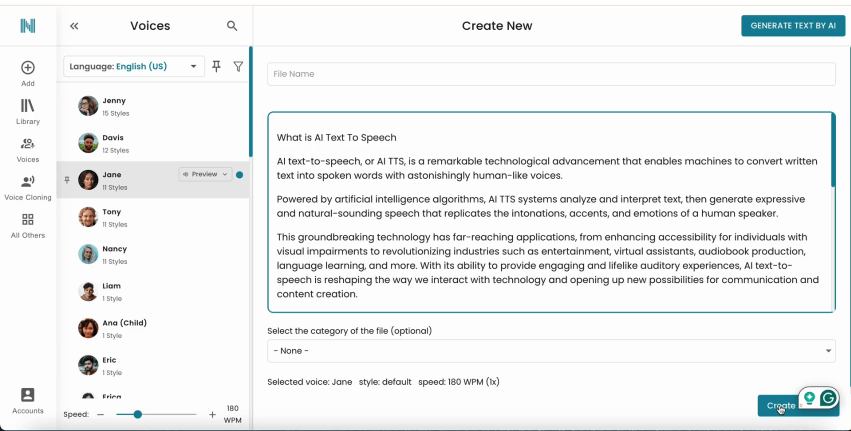Open All Others grid icon
This screenshot has height=431, width=851.
[x=28, y=219]
